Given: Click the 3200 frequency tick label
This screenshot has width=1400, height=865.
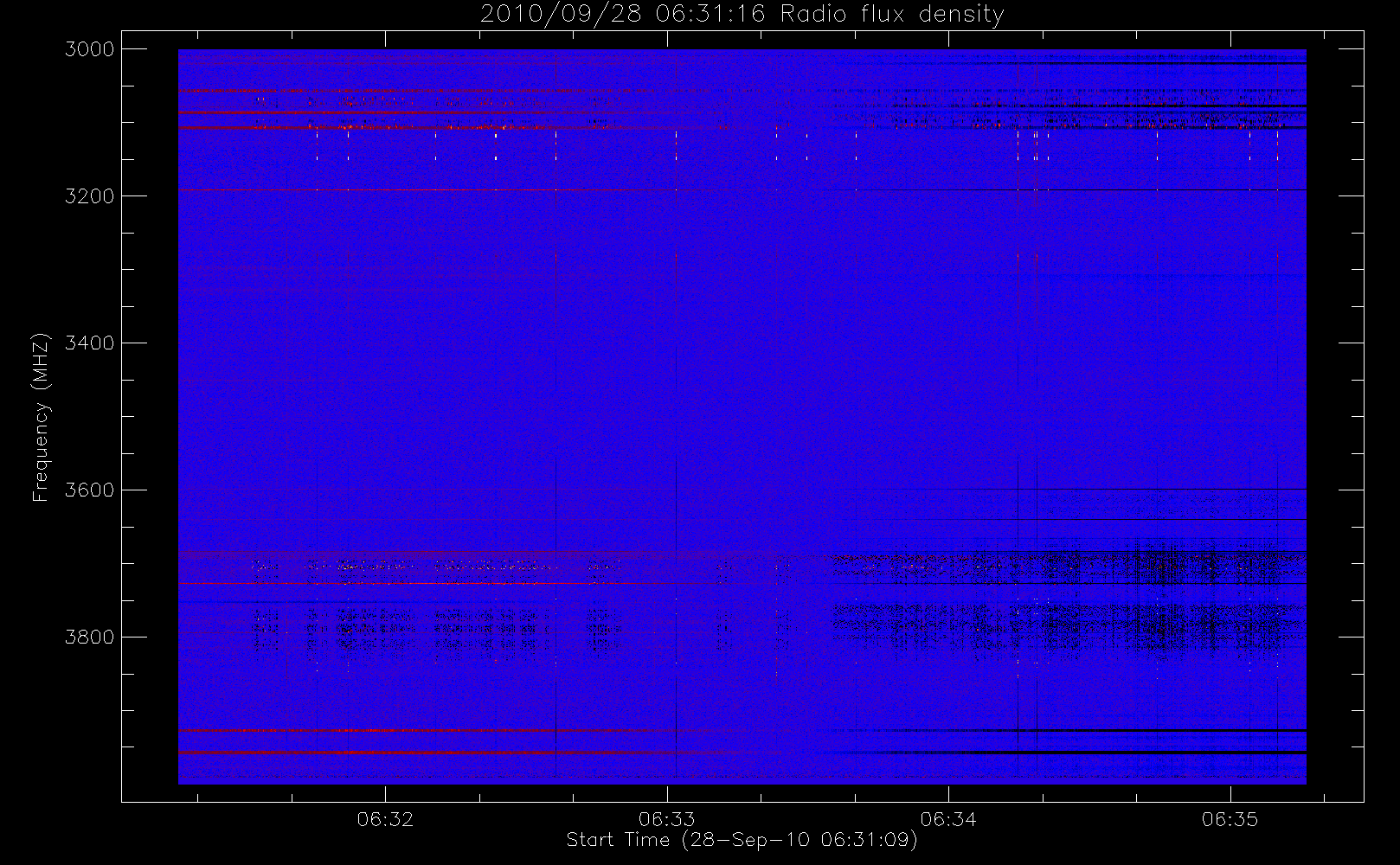Looking at the screenshot, I should 90,196.
